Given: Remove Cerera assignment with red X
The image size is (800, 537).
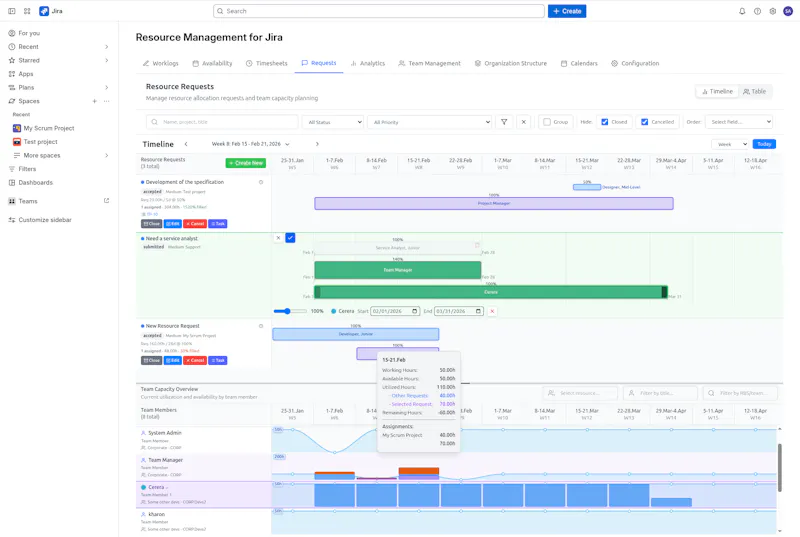Looking at the screenshot, I should (x=492, y=311).
